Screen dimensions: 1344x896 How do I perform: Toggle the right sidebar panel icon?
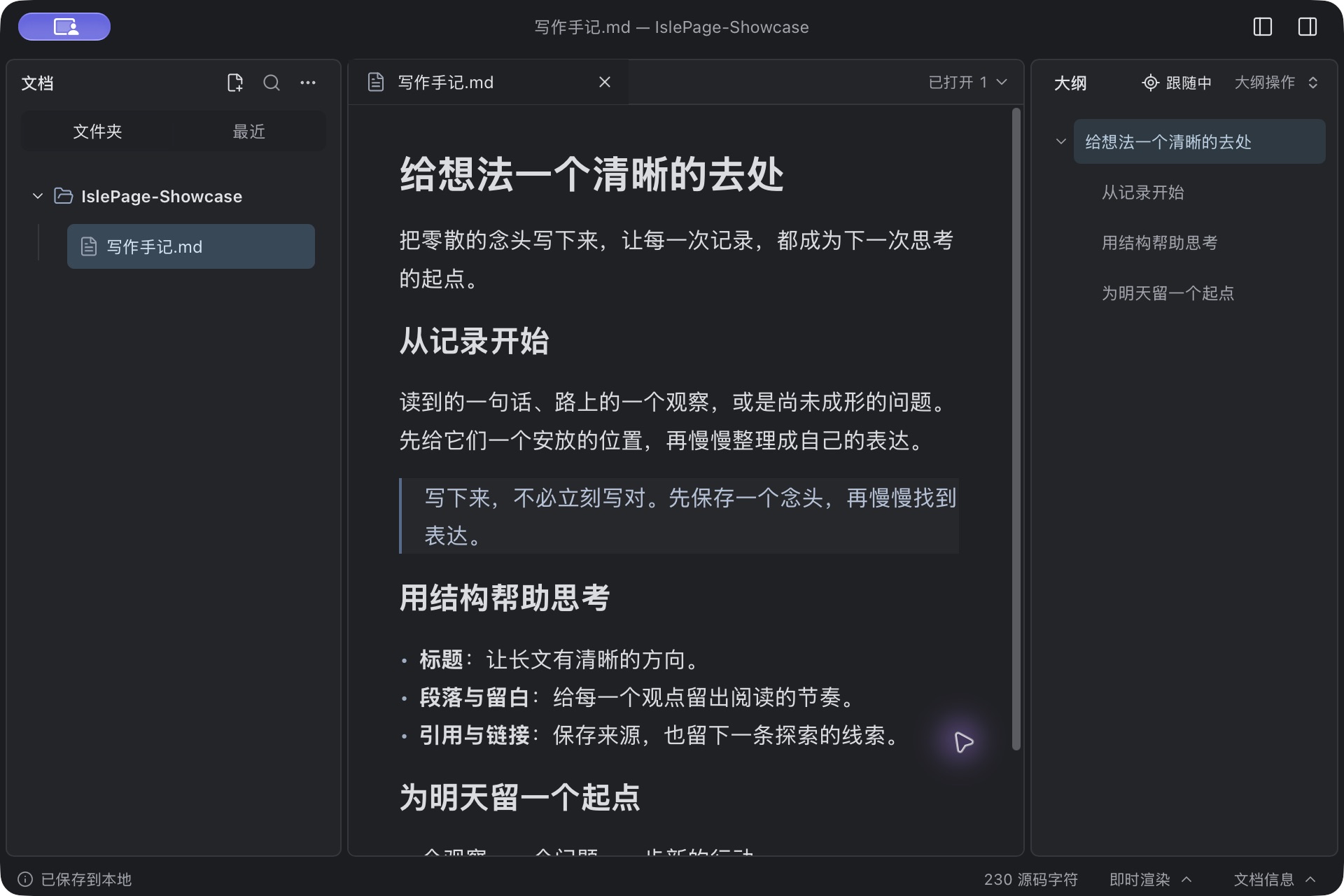coord(1307,27)
